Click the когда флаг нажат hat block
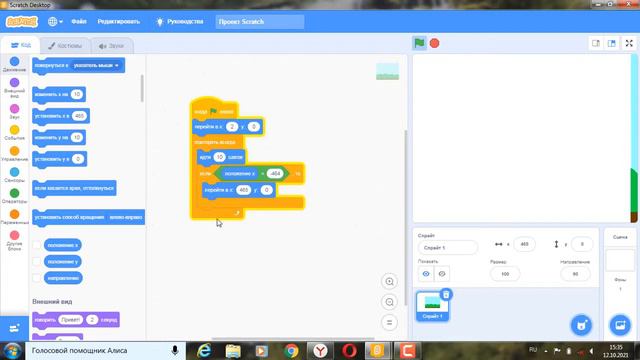 point(214,109)
